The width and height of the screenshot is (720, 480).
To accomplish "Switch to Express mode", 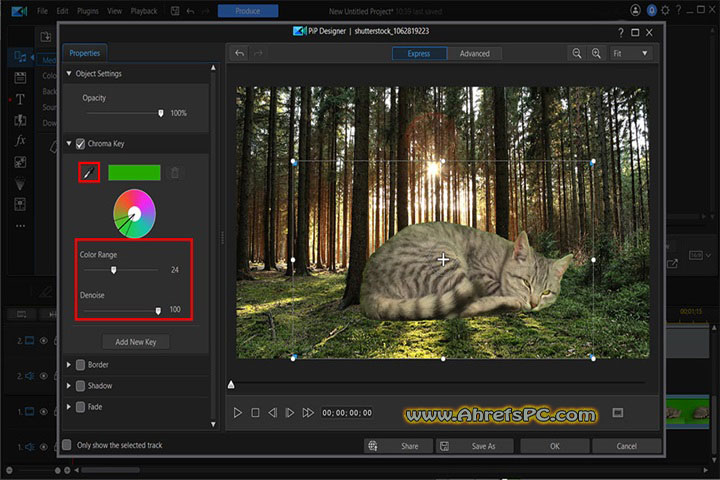I will pos(419,53).
